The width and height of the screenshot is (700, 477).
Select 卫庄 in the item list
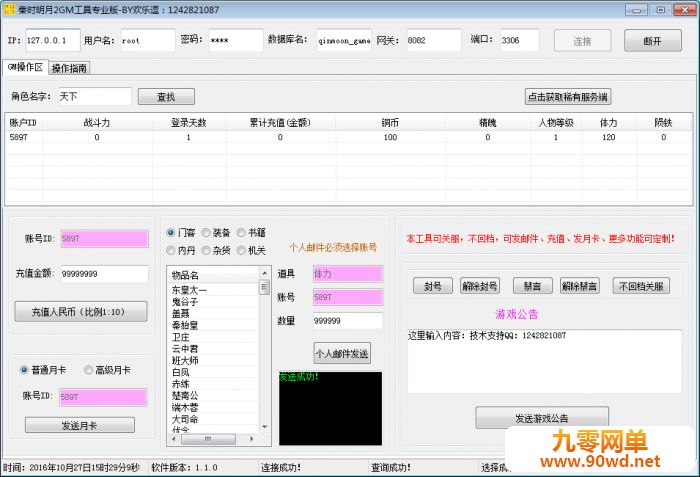(x=213, y=337)
